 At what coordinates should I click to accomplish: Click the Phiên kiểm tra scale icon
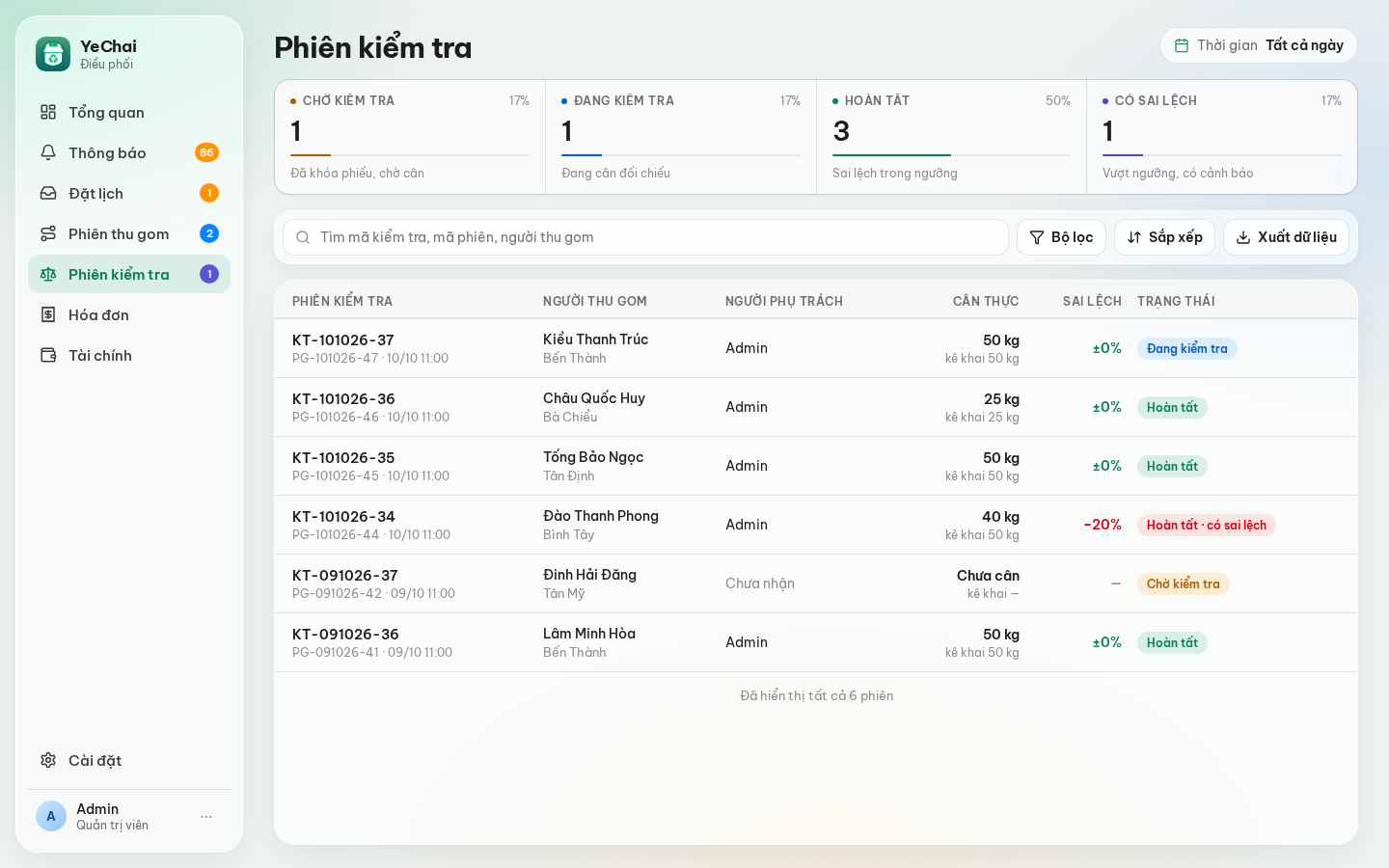(48, 275)
